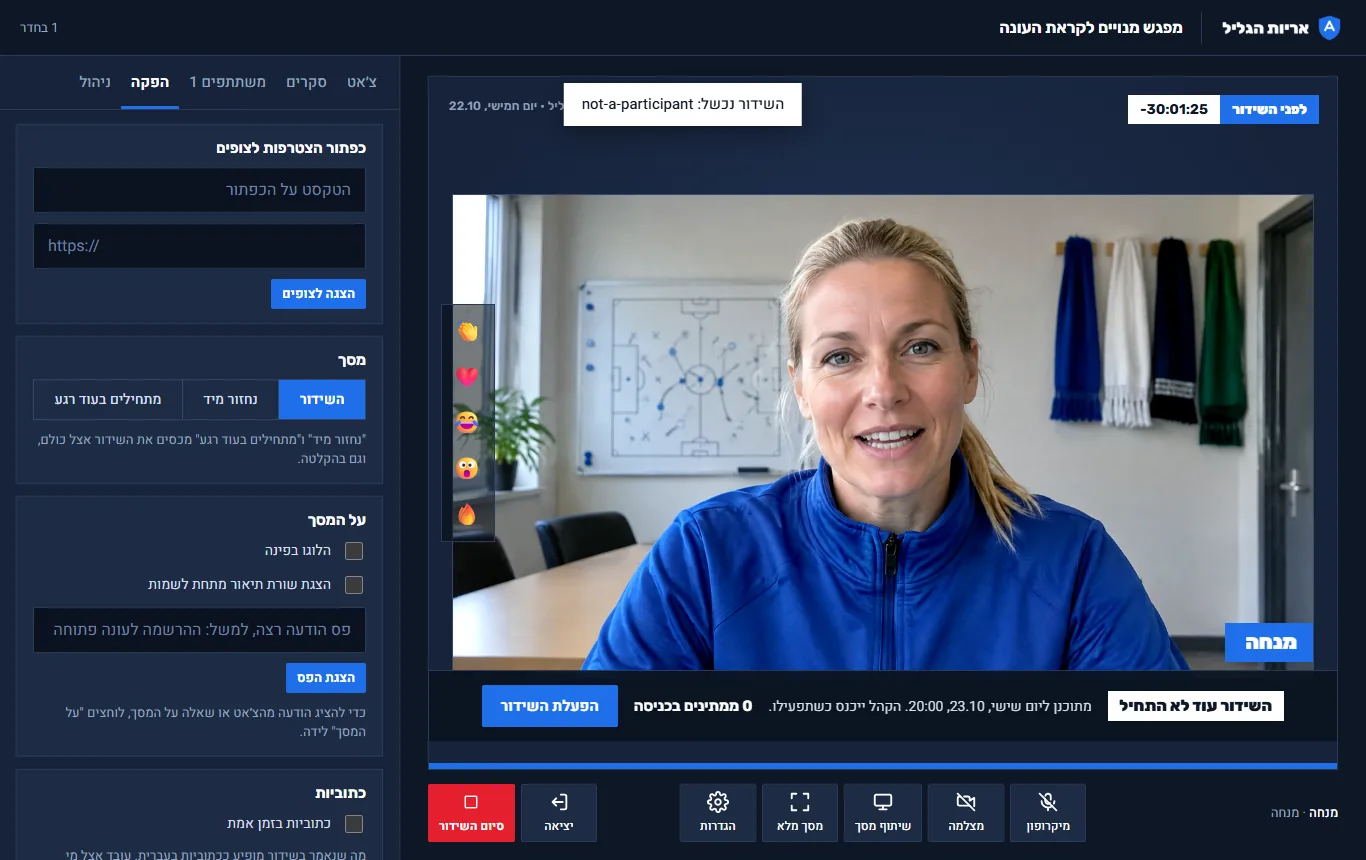Select the מתחילים בעוד רגע screen option
Screen dimensions: 1366x860
[x=108, y=399]
